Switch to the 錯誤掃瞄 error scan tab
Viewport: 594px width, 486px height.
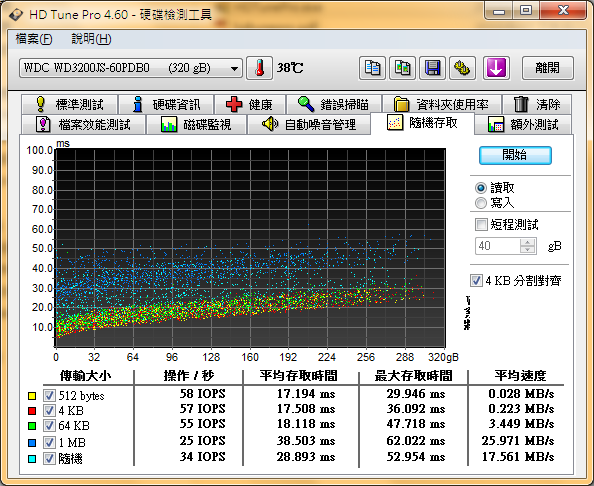(334, 104)
